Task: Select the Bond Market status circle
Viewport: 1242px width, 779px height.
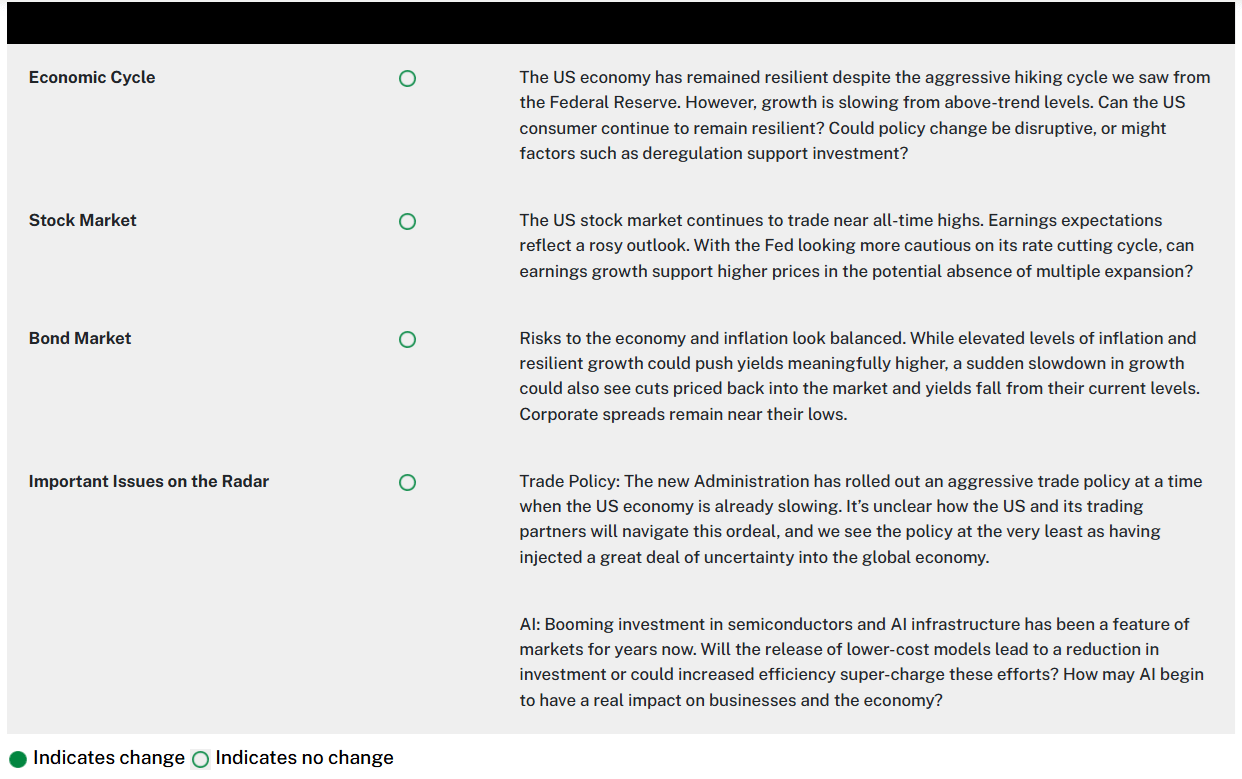Action: (x=407, y=339)
